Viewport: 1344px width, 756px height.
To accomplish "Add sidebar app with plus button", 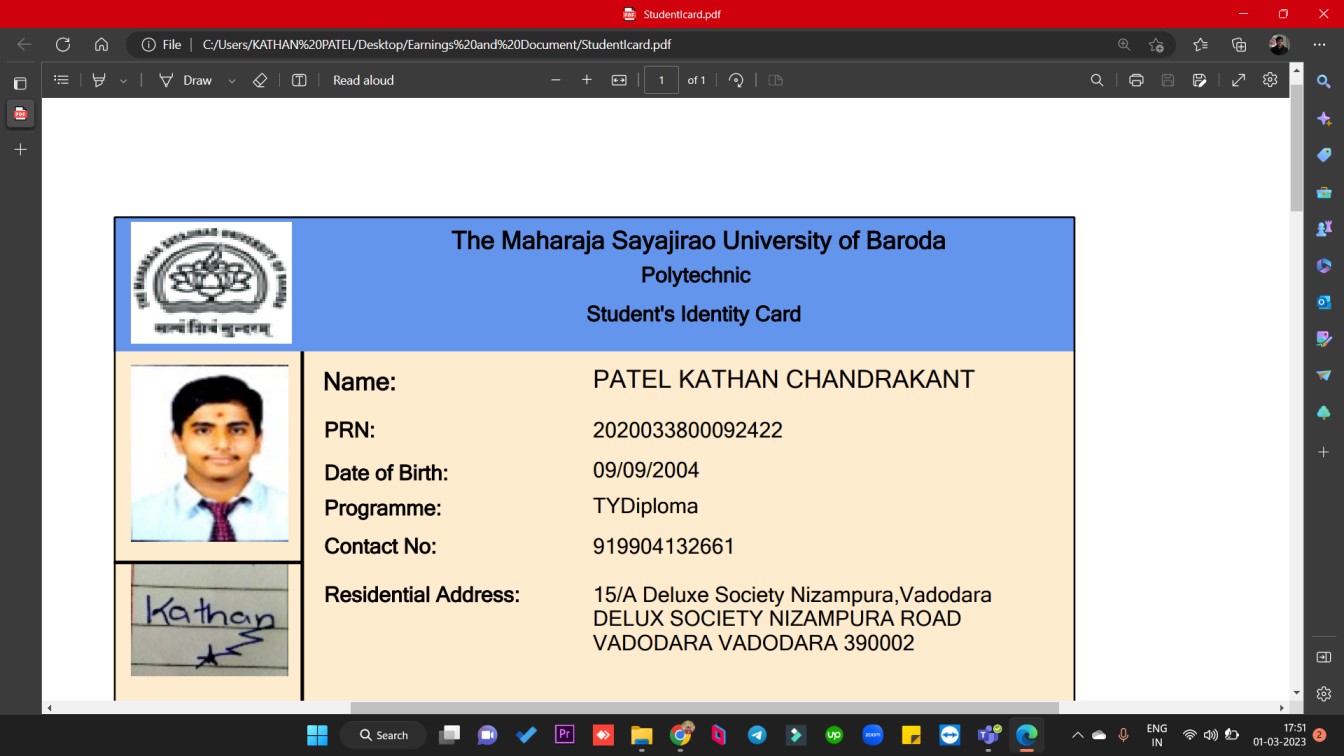I will (1324, 452).
